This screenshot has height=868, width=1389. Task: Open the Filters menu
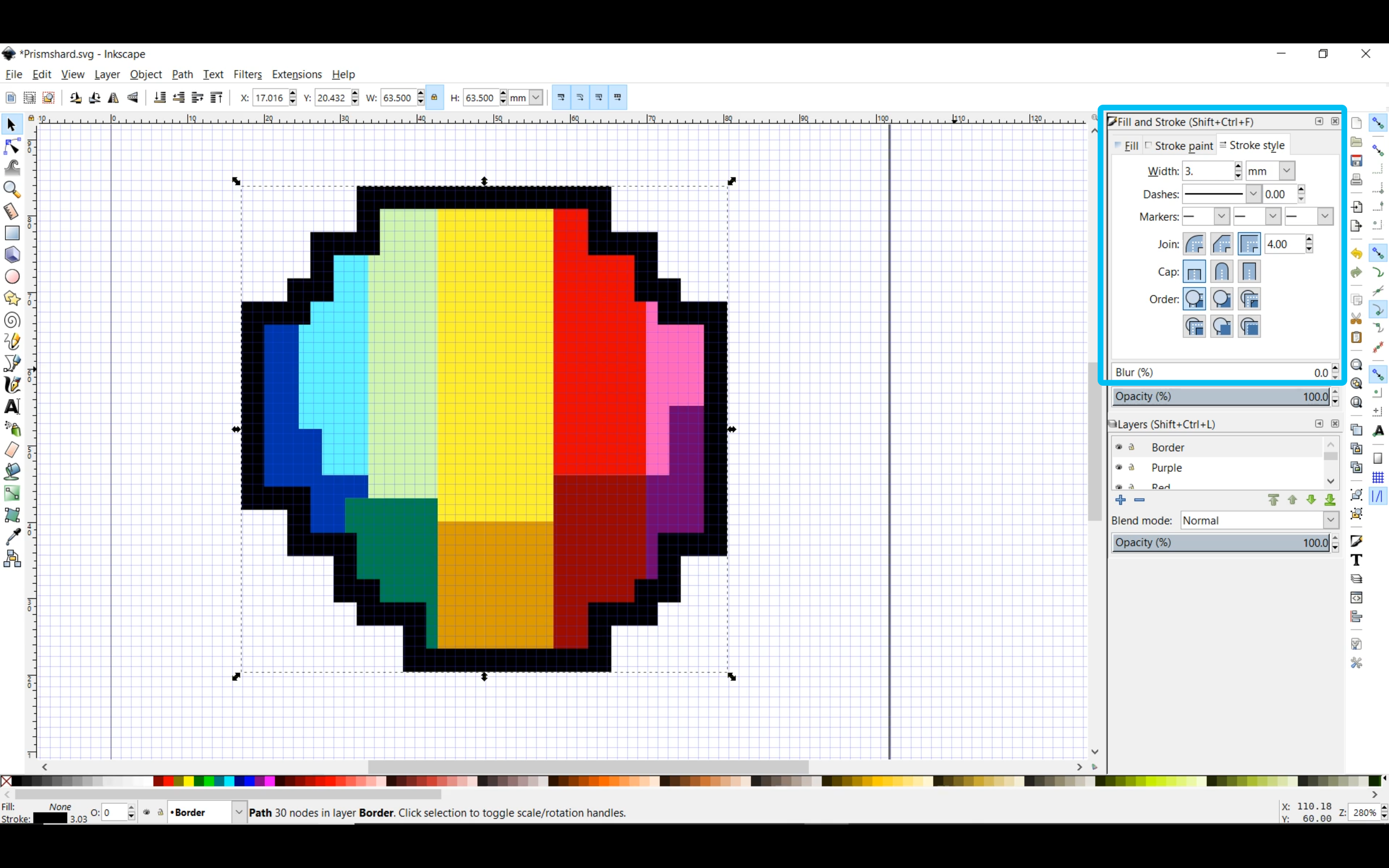[x=247, y=74]
